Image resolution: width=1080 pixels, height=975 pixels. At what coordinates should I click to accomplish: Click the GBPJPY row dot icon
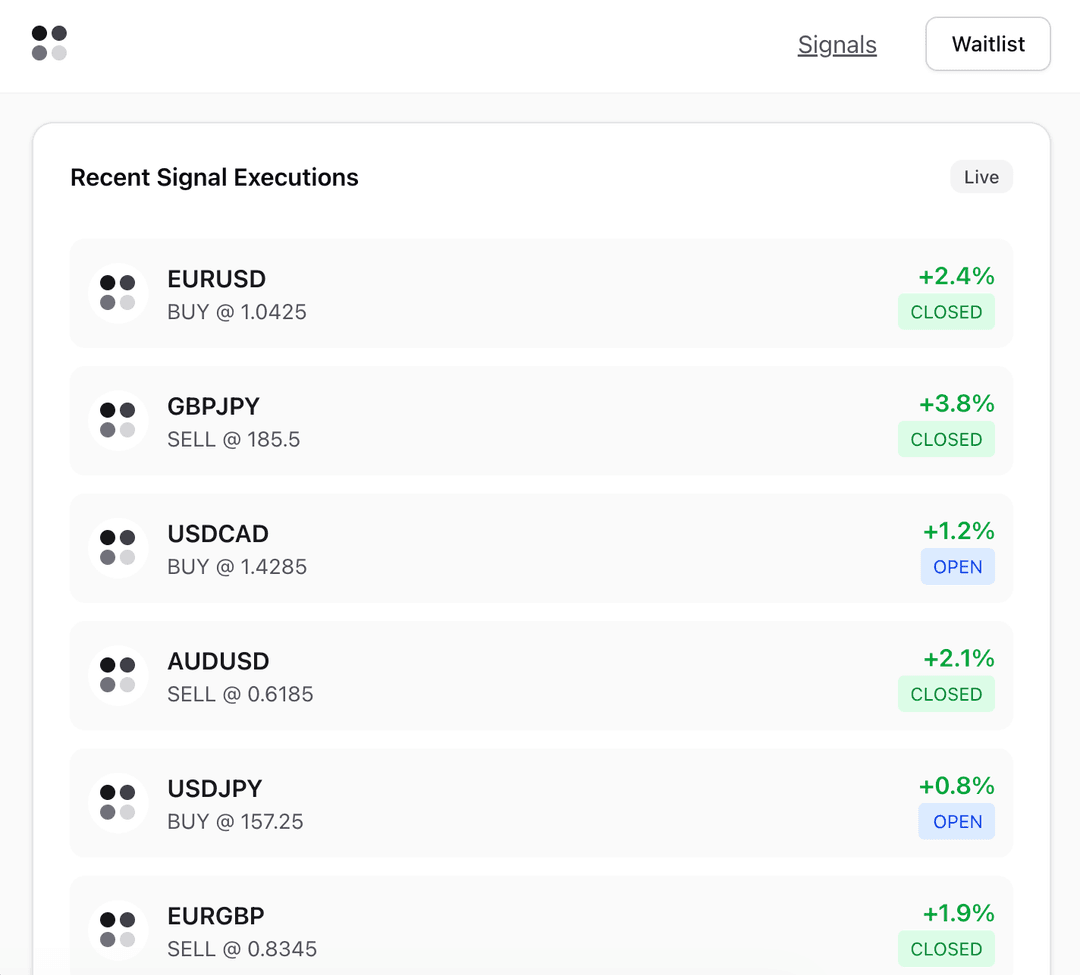(x=118, y=420)
